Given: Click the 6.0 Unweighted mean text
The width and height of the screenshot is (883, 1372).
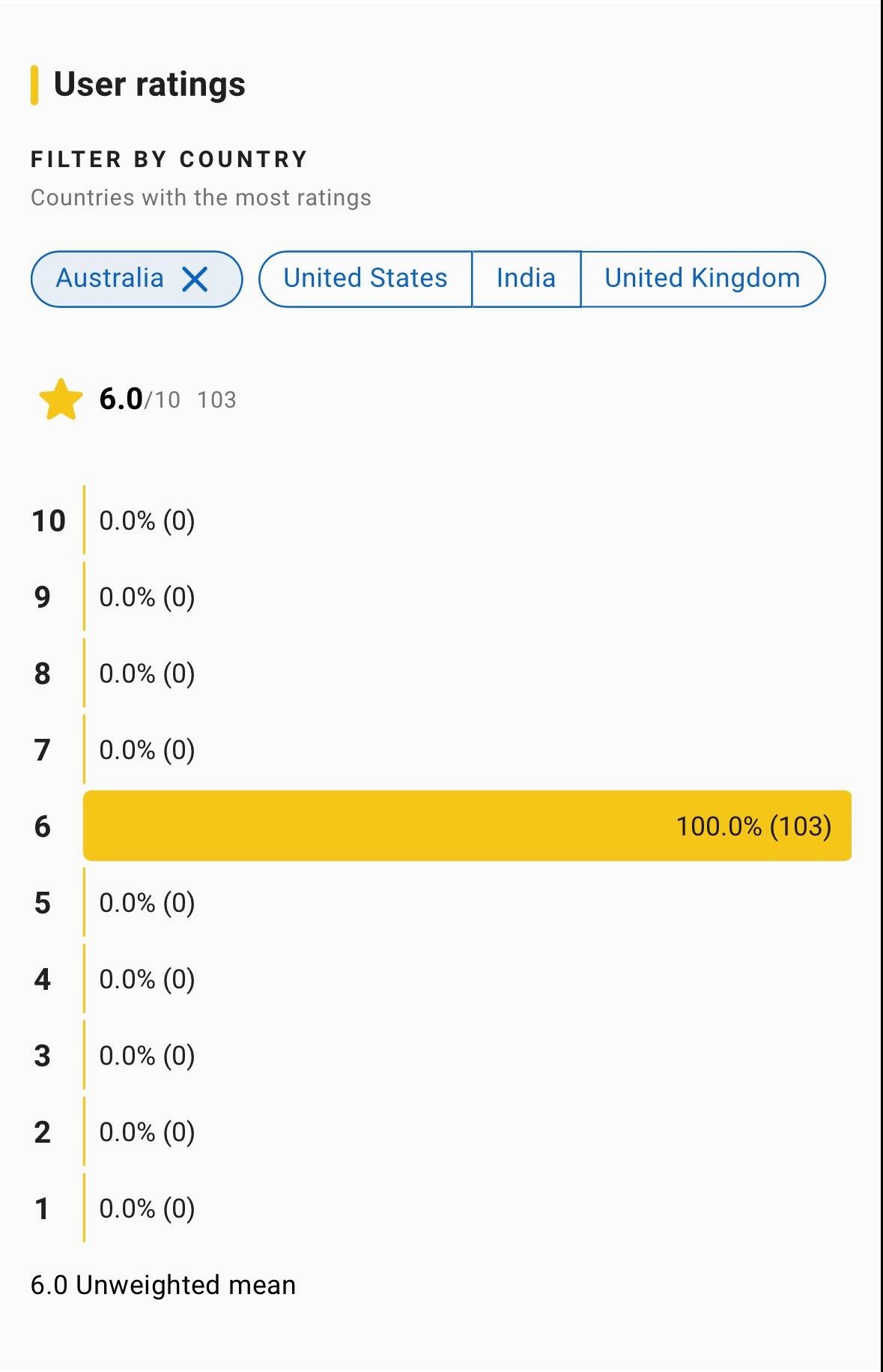Looking at the screenshot, I should tap(163, 1285).
